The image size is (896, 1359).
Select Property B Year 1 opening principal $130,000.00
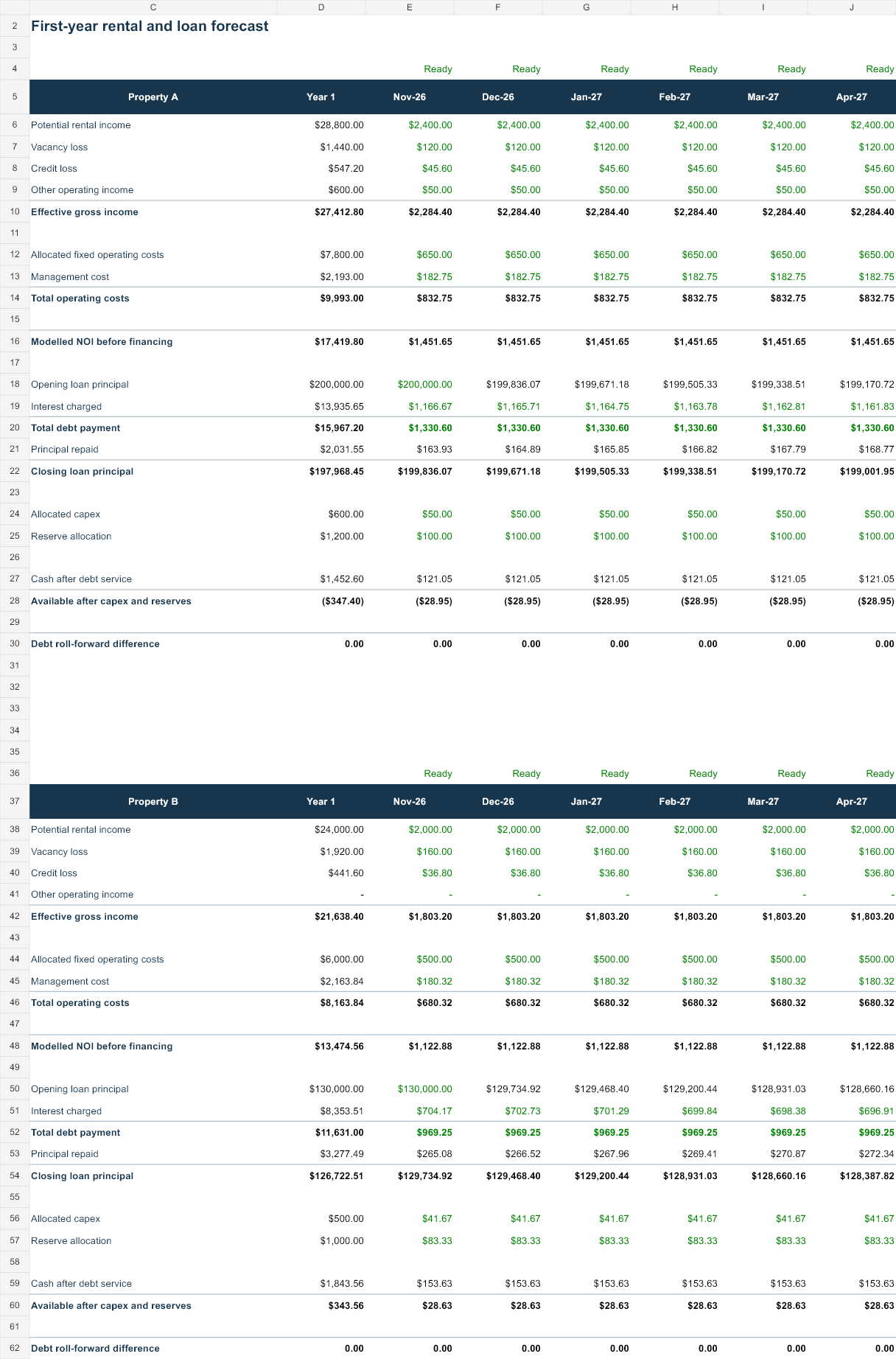337,1089
